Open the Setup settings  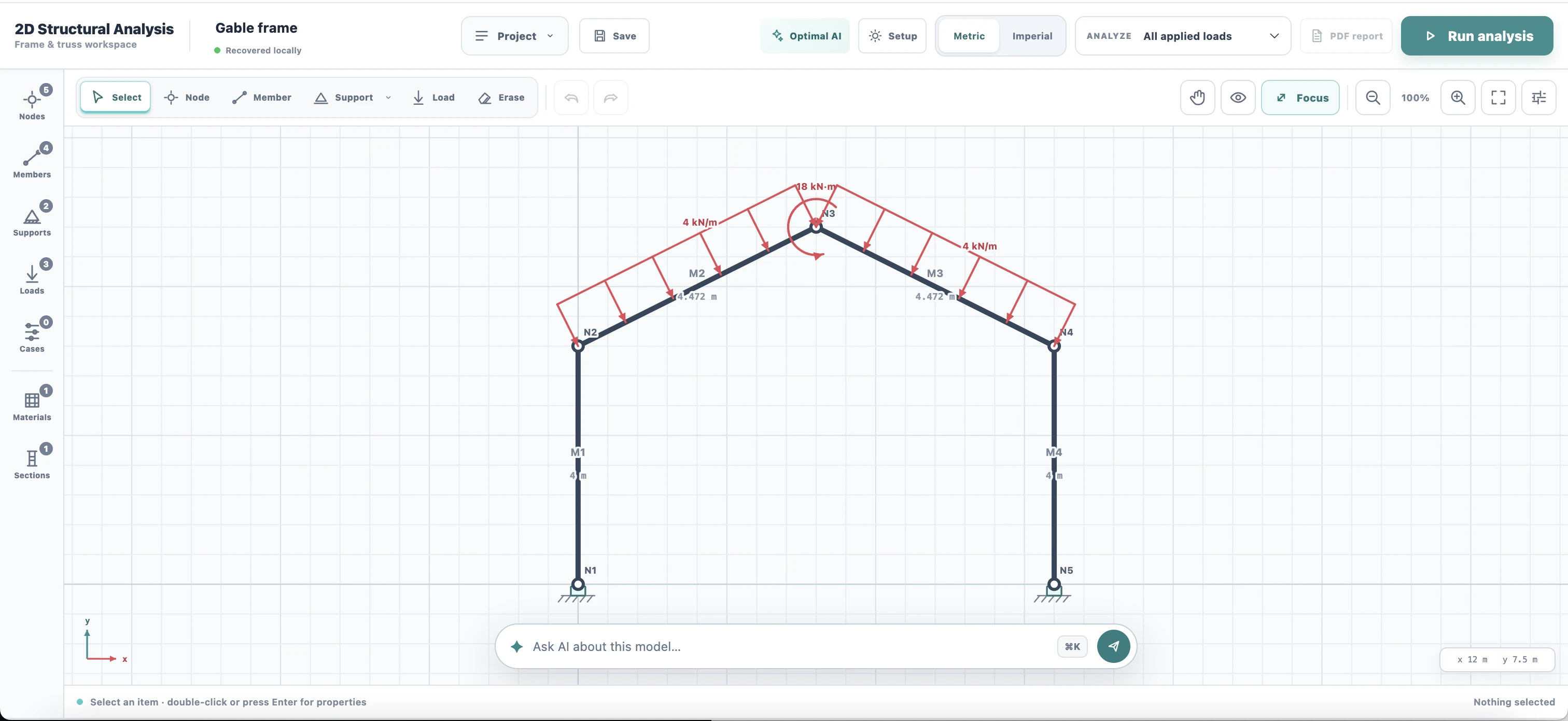[892, 36]
